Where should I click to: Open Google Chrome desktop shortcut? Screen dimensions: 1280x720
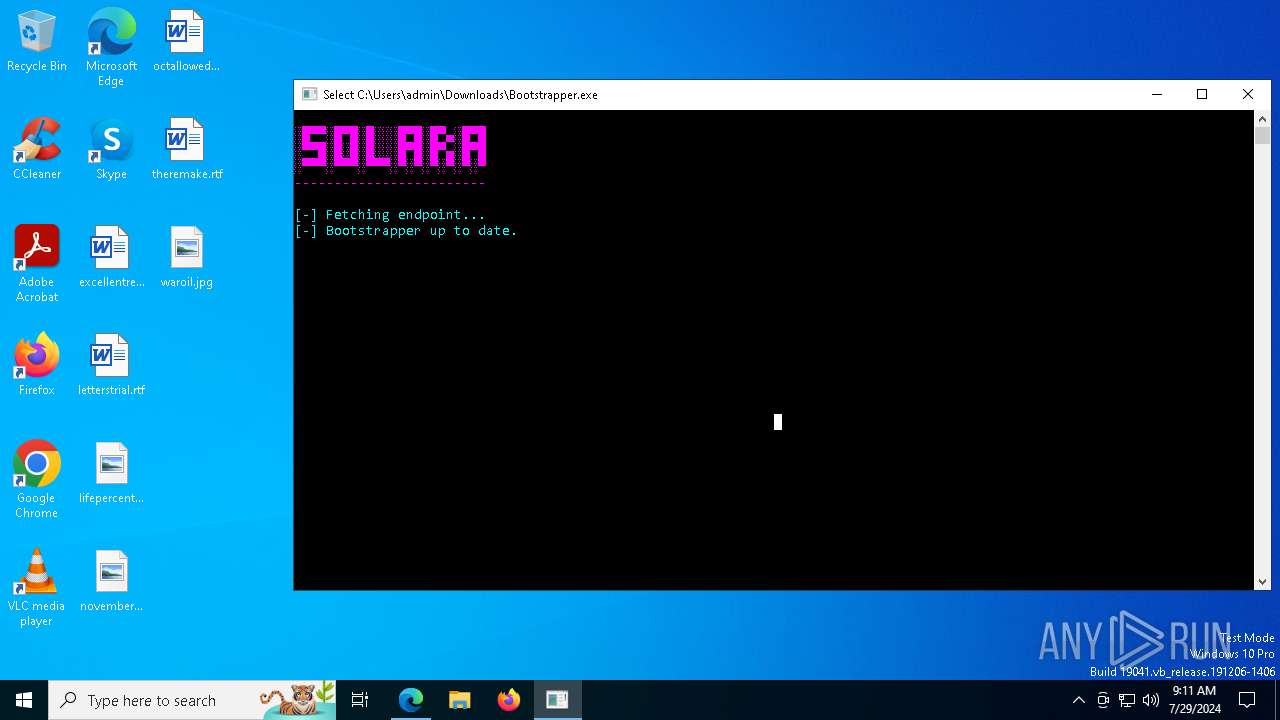pyautogui.click(x=37, y=480)
